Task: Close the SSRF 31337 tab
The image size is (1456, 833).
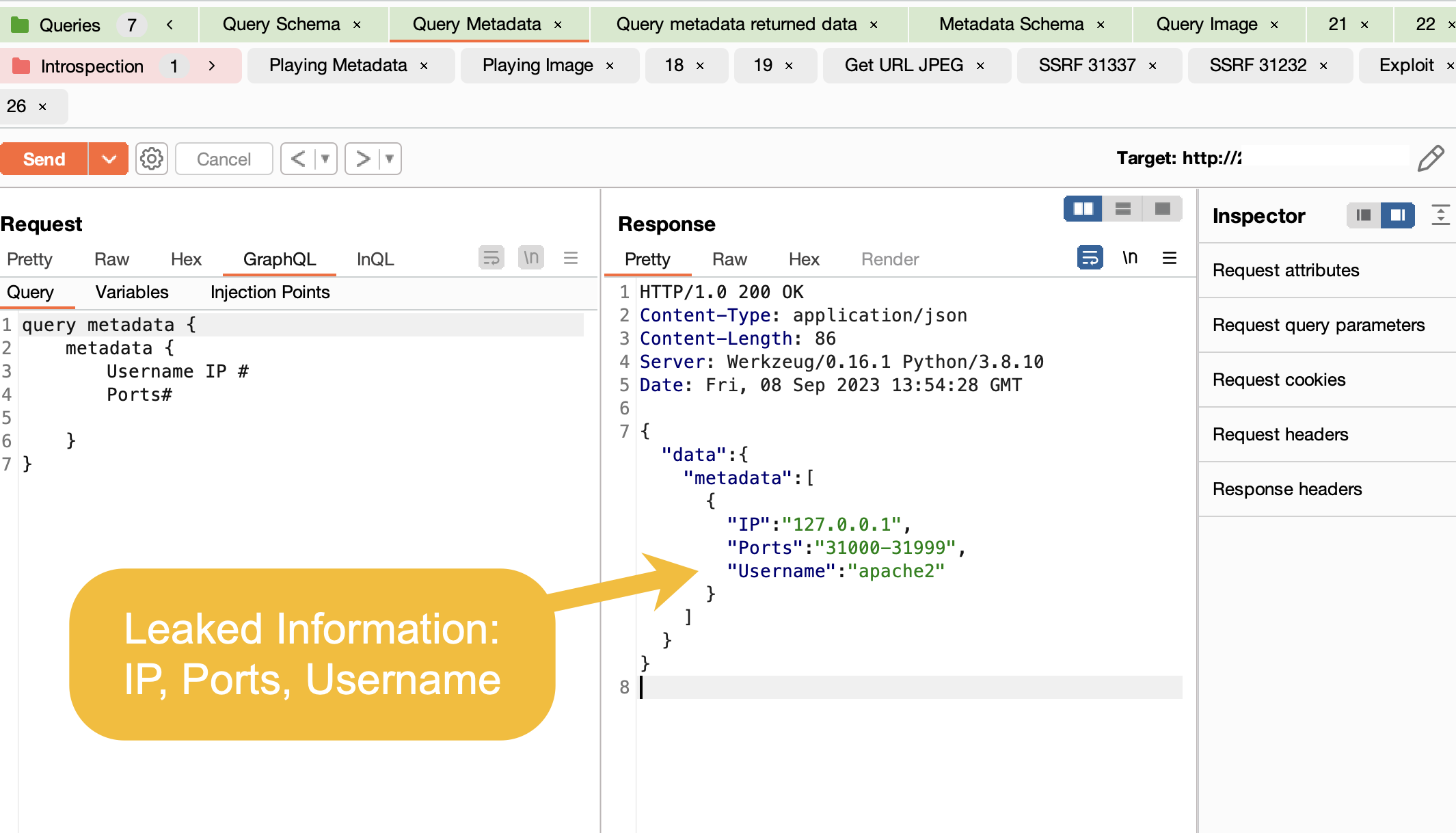Action: pos(1152,66)
